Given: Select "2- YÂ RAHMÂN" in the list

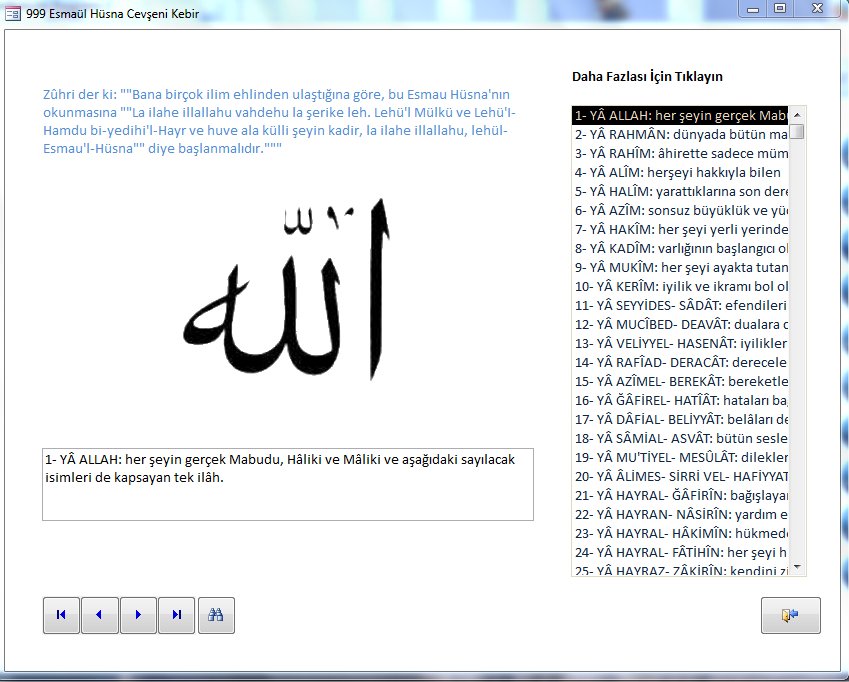Looking at the screenshot, I should click(x=680, y=134).
